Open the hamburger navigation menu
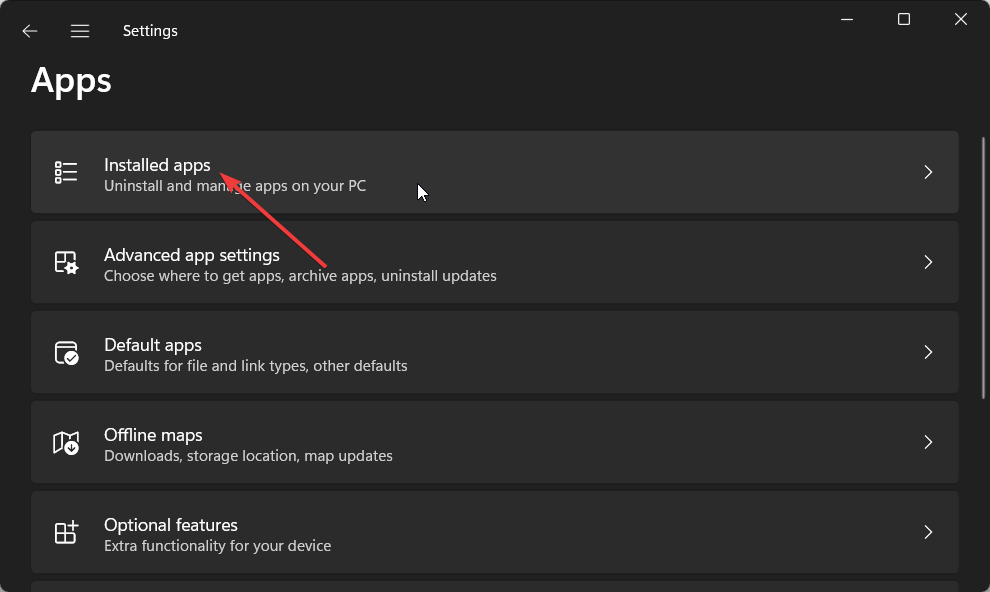This screenshot has height=592, width=990. click(80, 31)
